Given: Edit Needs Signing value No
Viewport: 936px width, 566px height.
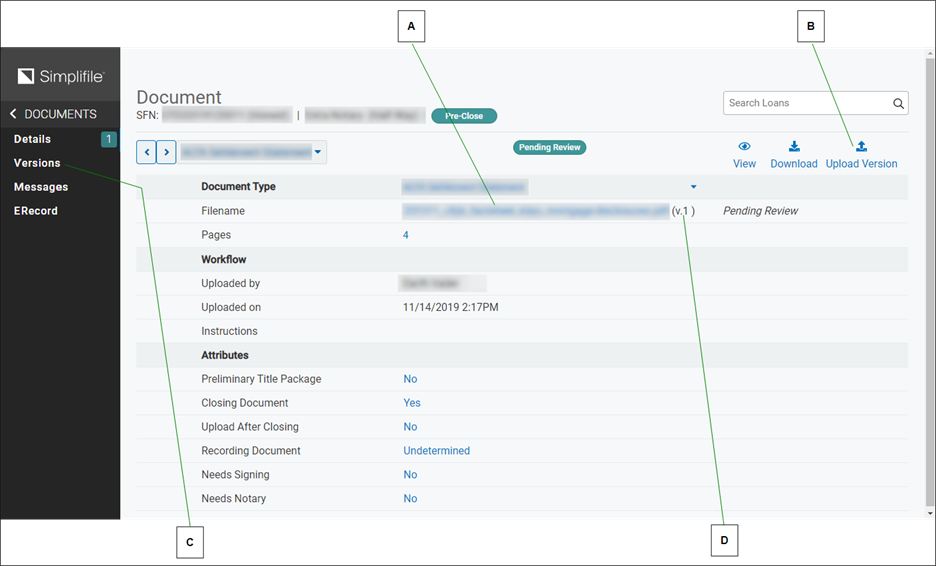Looking at the screenshot, I should point(410,474).
